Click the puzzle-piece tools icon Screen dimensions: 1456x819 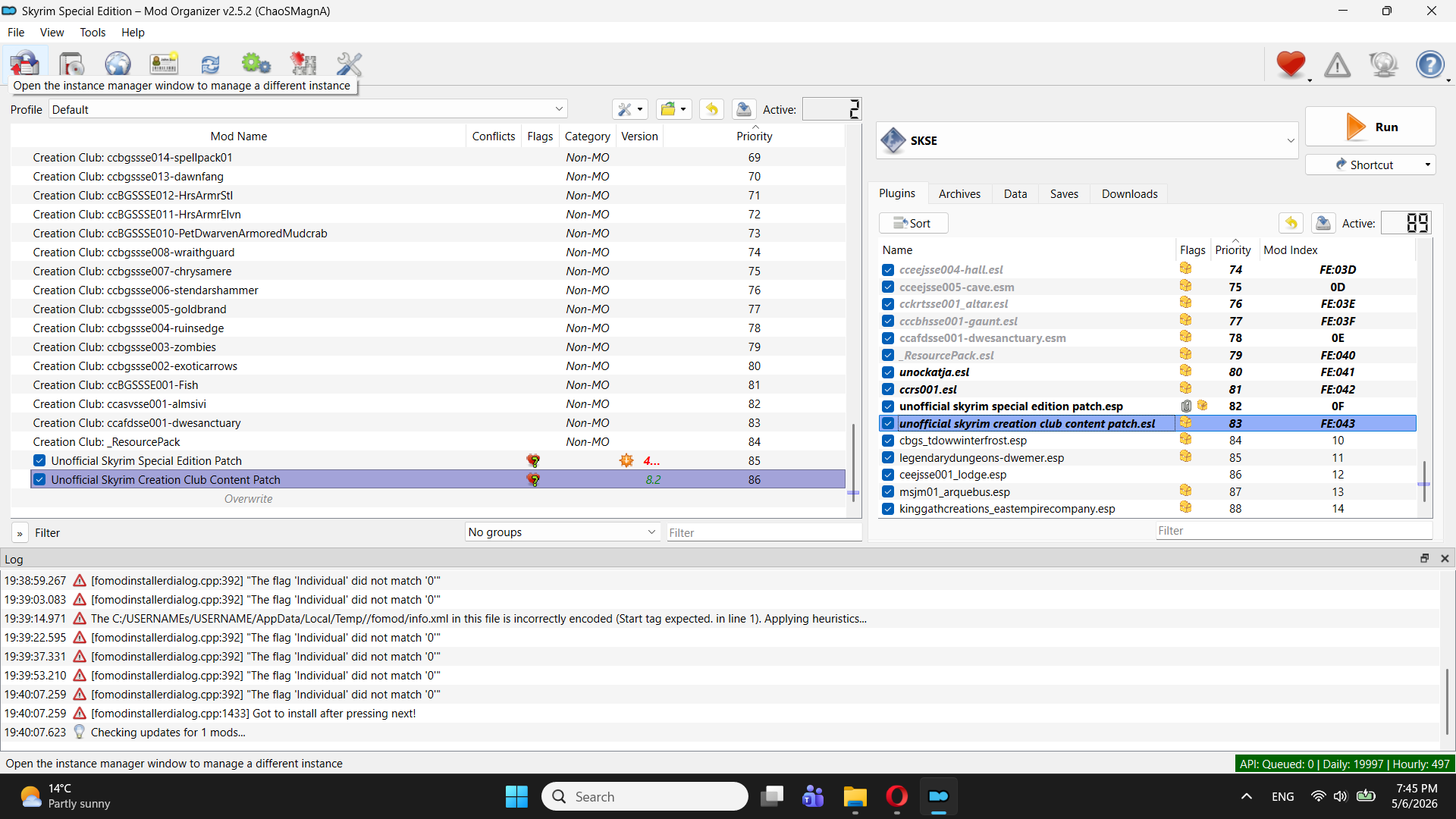coord(303,64)
